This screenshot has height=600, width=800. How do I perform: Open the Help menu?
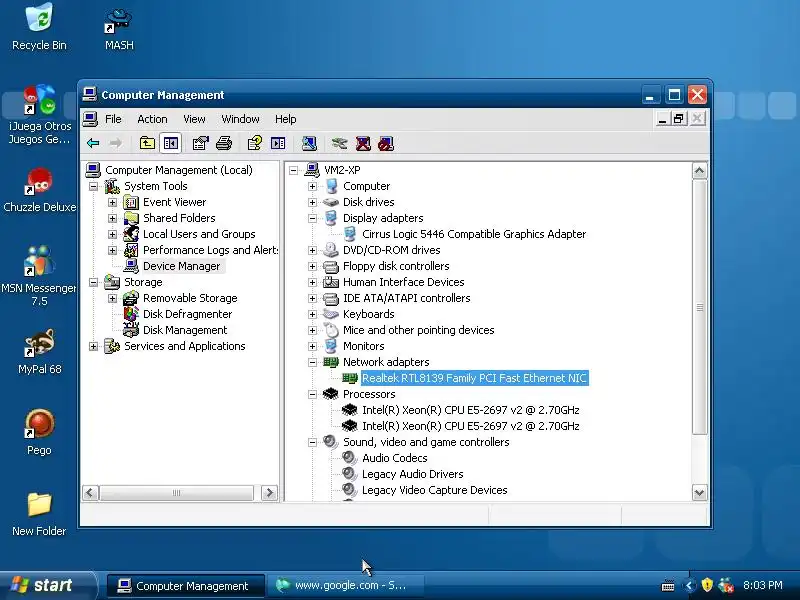[x=285, y=119]
